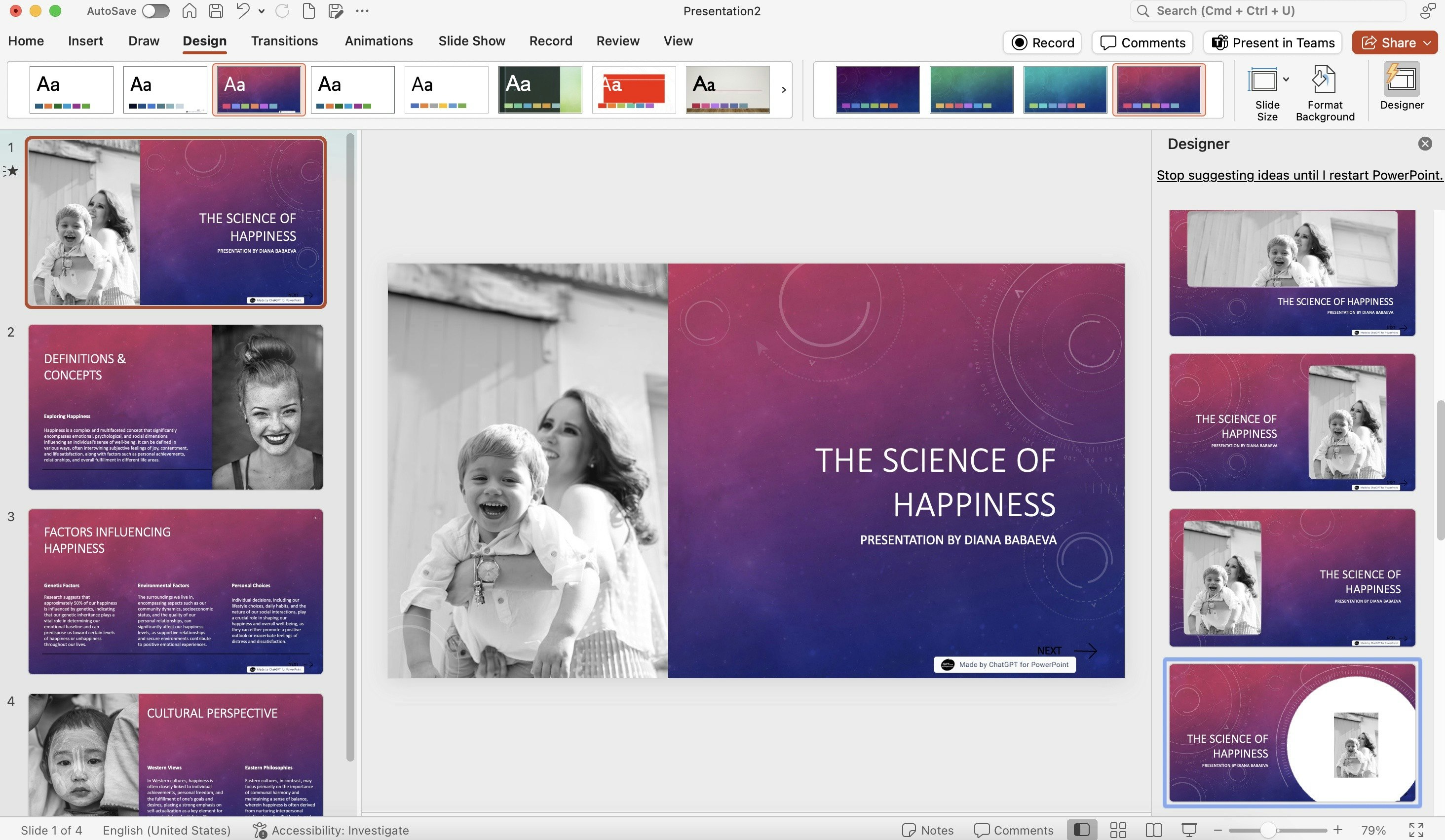Viewport: 1445px width, 840px height.
Task: Click the zoom slider handle
Action: [1267, 830]
